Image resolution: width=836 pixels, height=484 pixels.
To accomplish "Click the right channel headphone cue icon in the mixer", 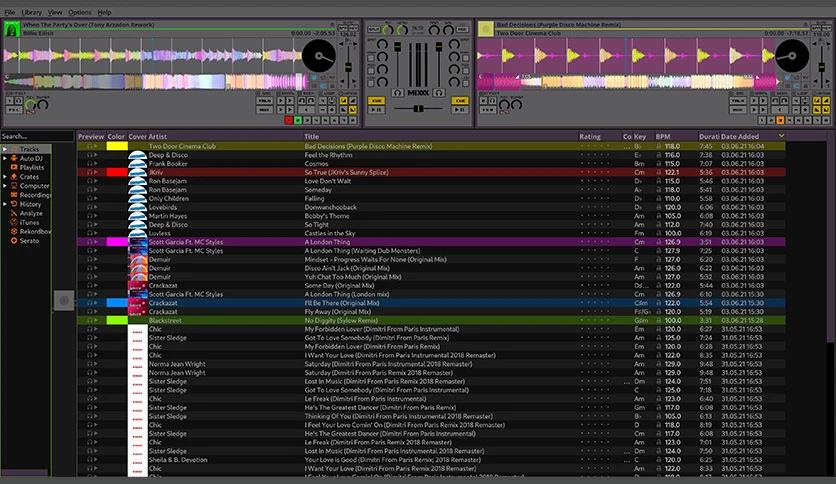I will pos(438,93).
